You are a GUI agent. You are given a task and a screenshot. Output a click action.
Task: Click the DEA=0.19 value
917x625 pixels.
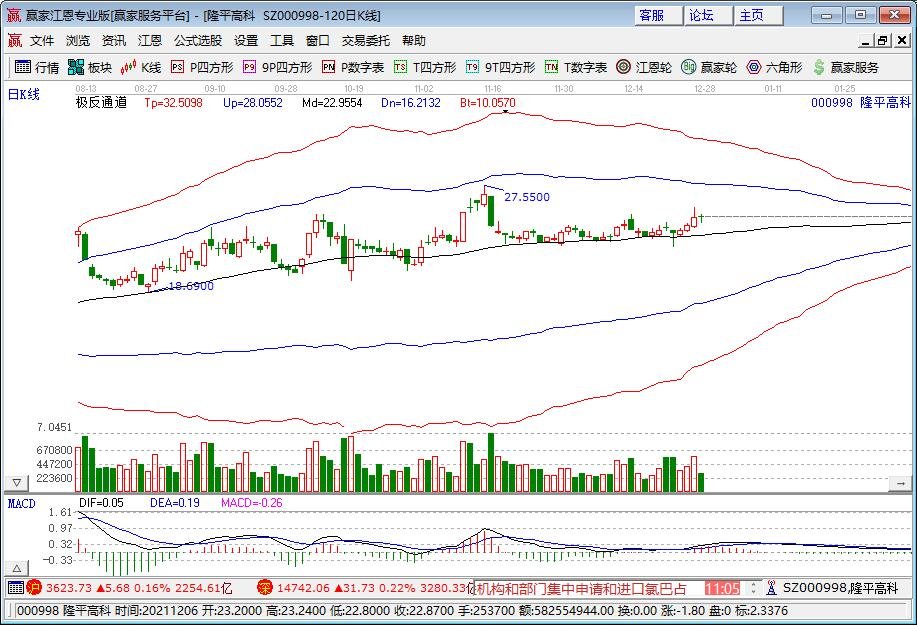tap(175, 503)
